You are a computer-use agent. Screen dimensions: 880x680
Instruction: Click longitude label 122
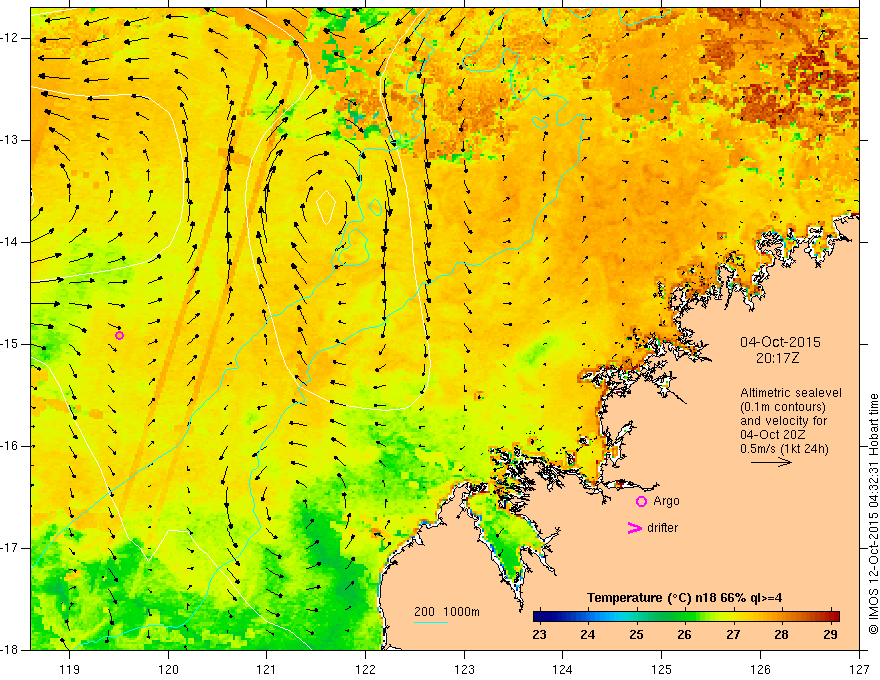click(365, 670)
